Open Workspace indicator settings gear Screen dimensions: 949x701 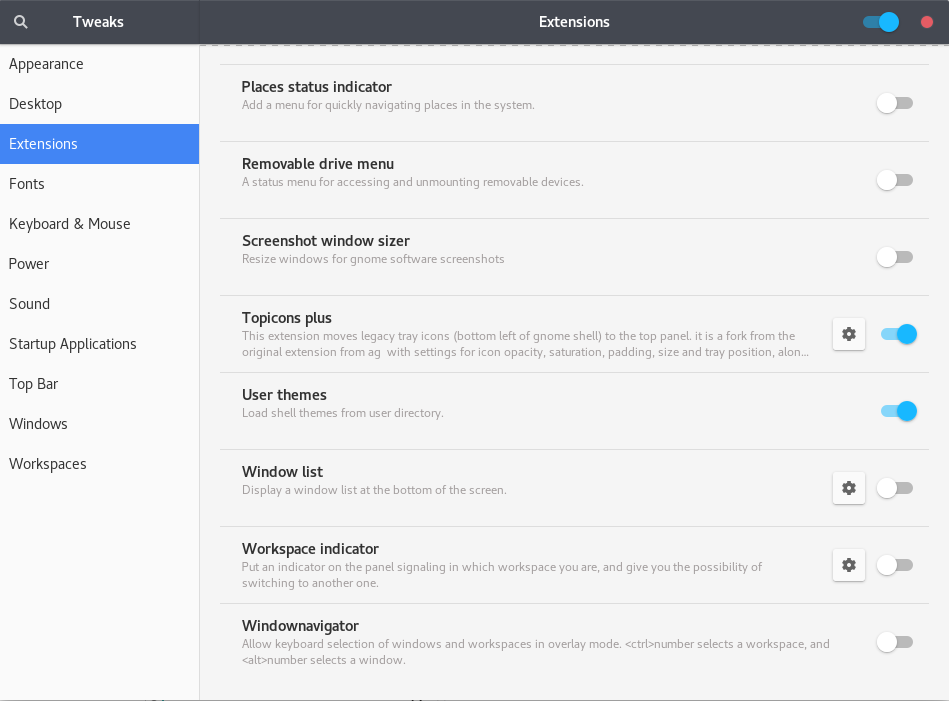point(849,565)
